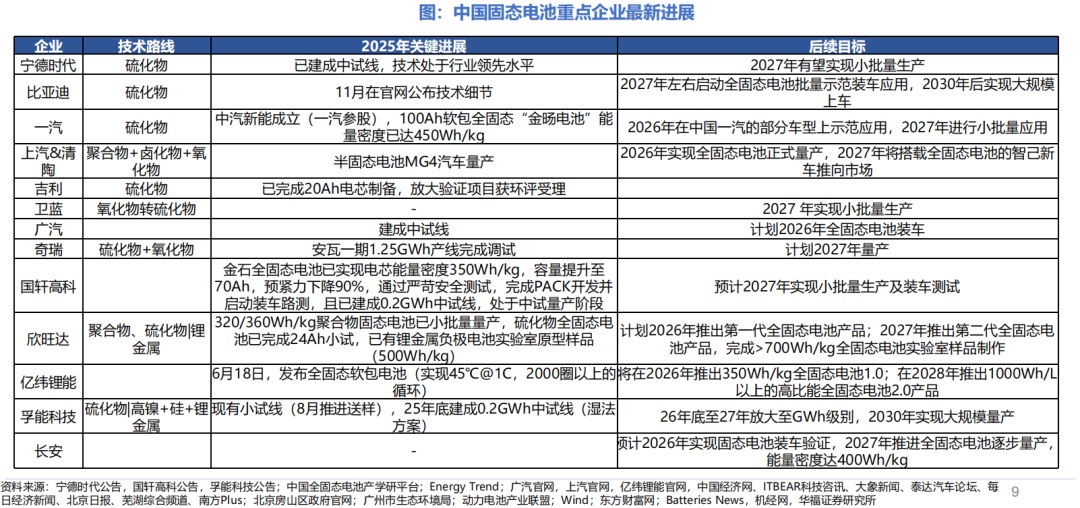Select the 孚能科技 company cell

click(48, 418)
